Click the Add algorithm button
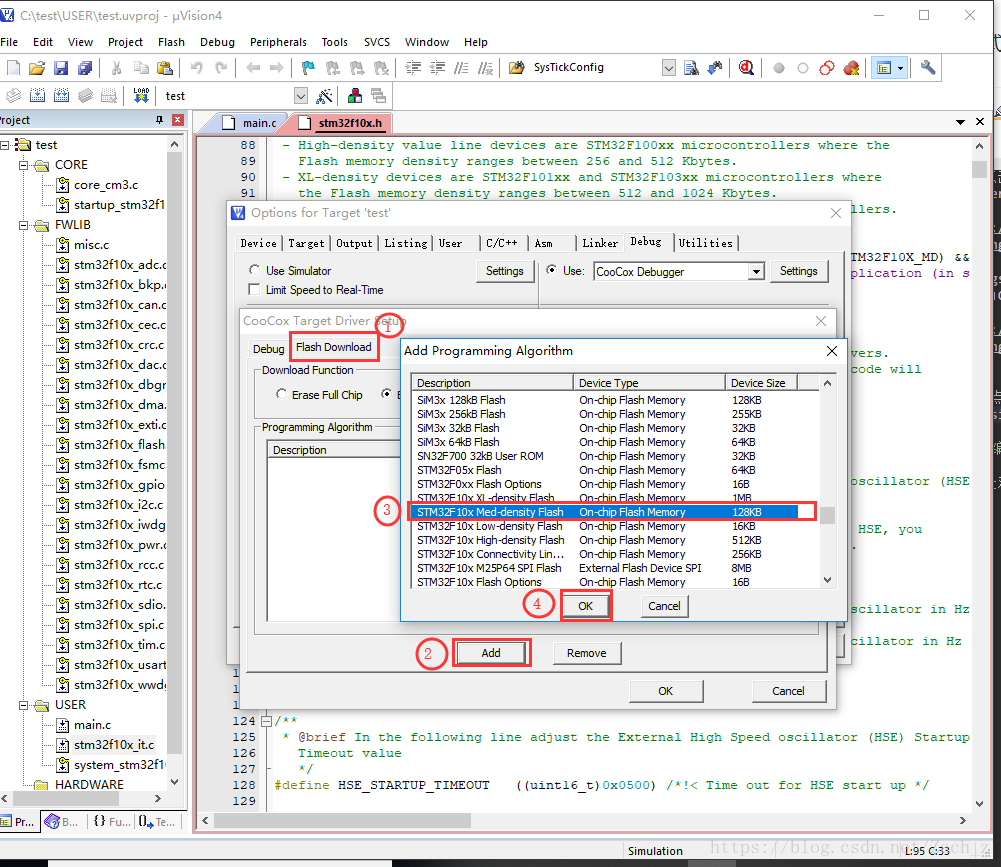1001x867 pixels. pos(491,653)
